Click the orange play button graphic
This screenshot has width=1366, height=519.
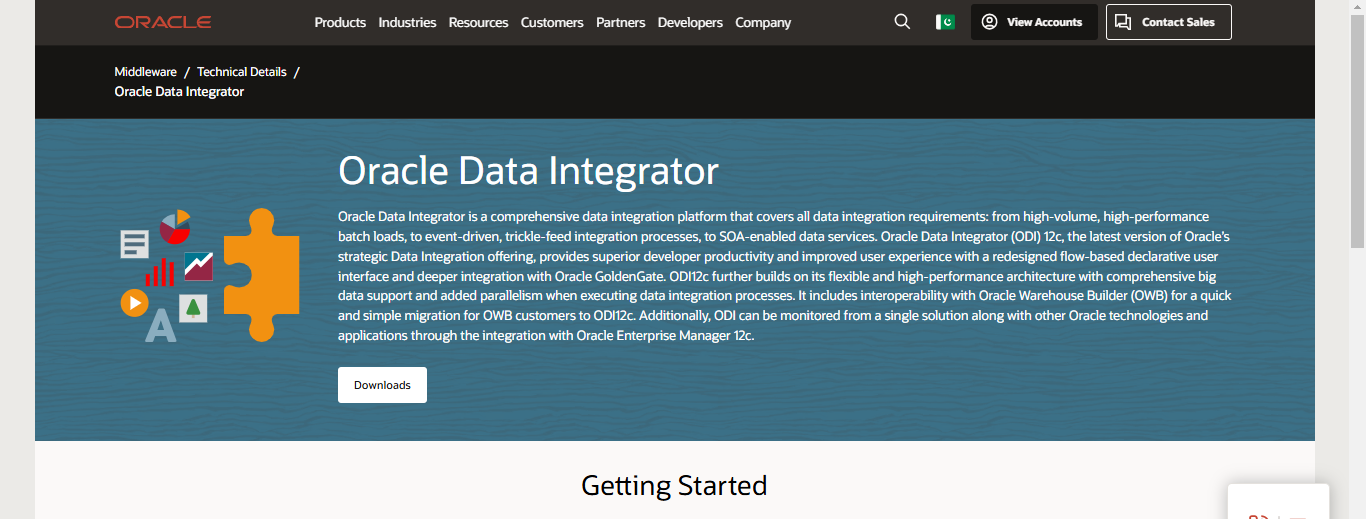[134, 302]
